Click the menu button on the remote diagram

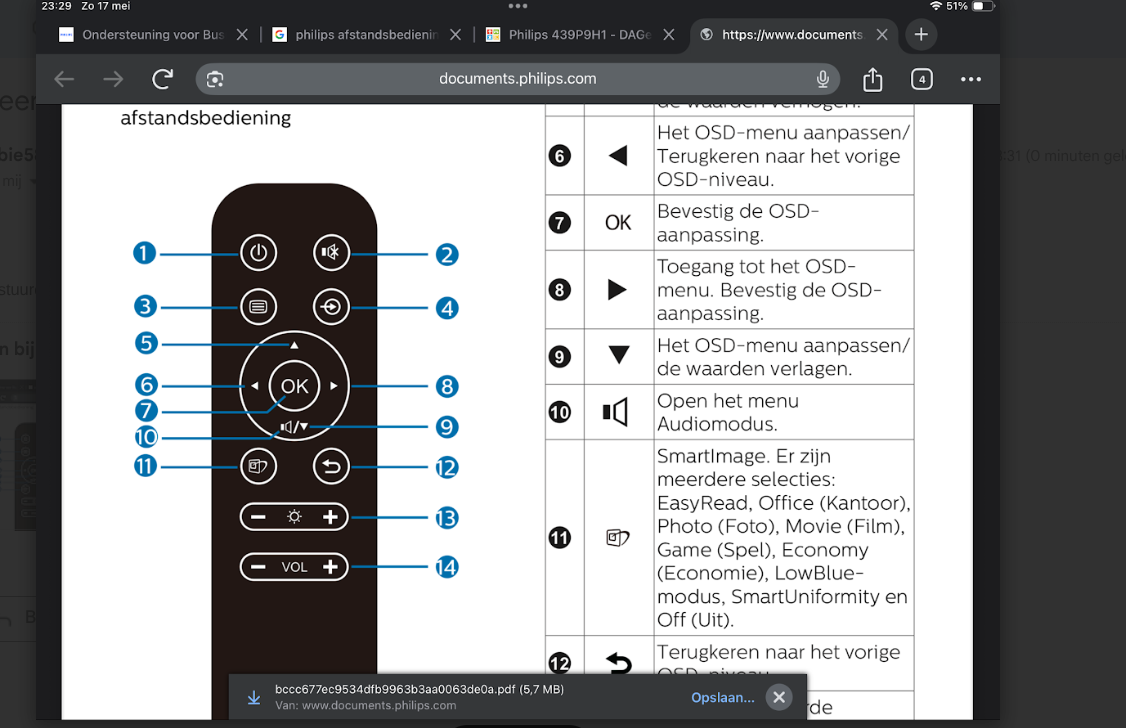click(259, 307)
